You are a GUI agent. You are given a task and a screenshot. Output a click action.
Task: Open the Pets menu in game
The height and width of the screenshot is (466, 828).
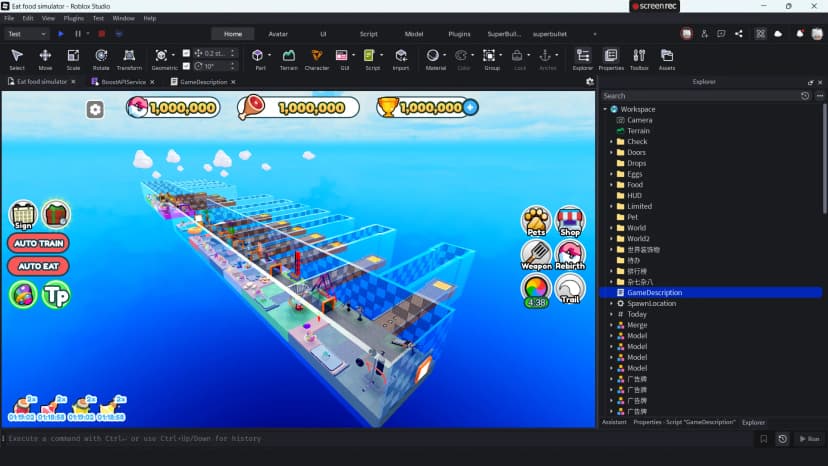point(536,221)
